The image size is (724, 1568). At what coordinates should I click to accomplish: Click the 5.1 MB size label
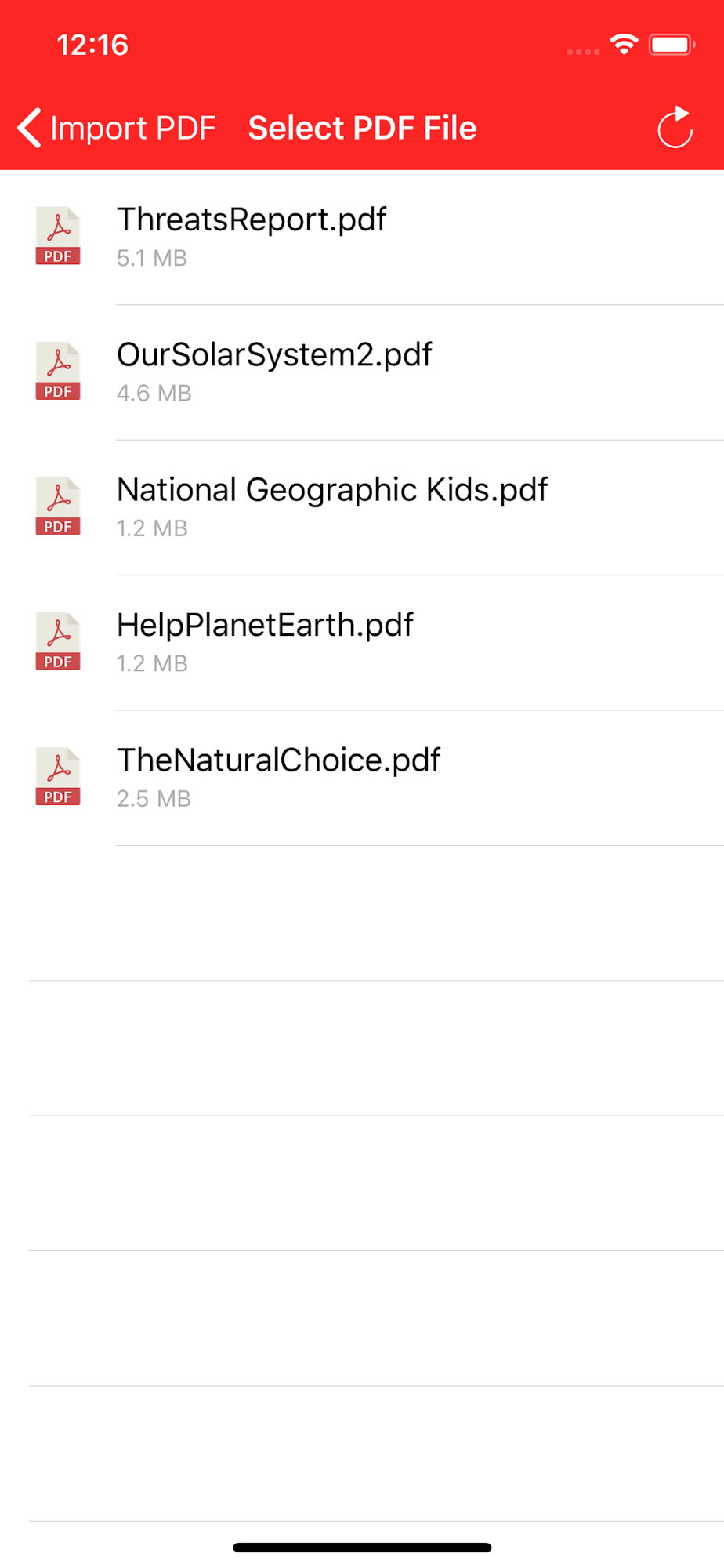coord(152,258)
